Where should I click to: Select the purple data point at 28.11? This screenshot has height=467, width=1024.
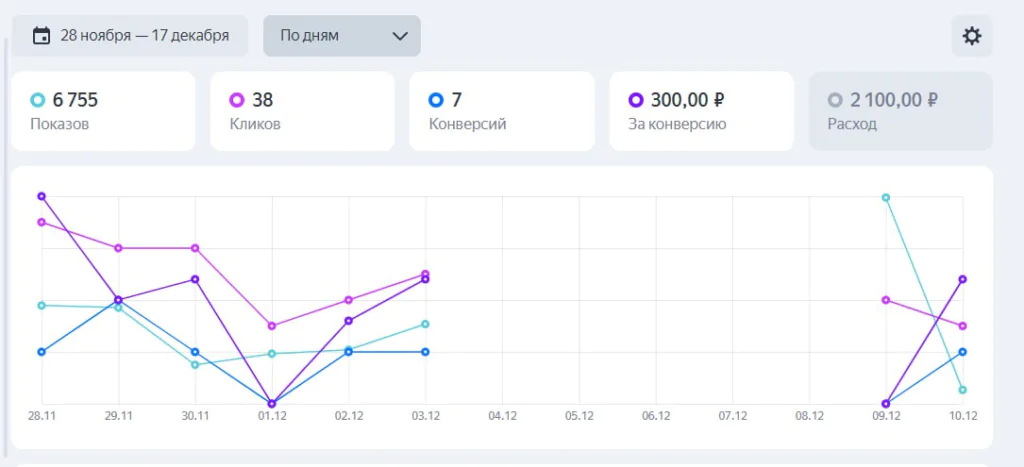pos(42,196)
